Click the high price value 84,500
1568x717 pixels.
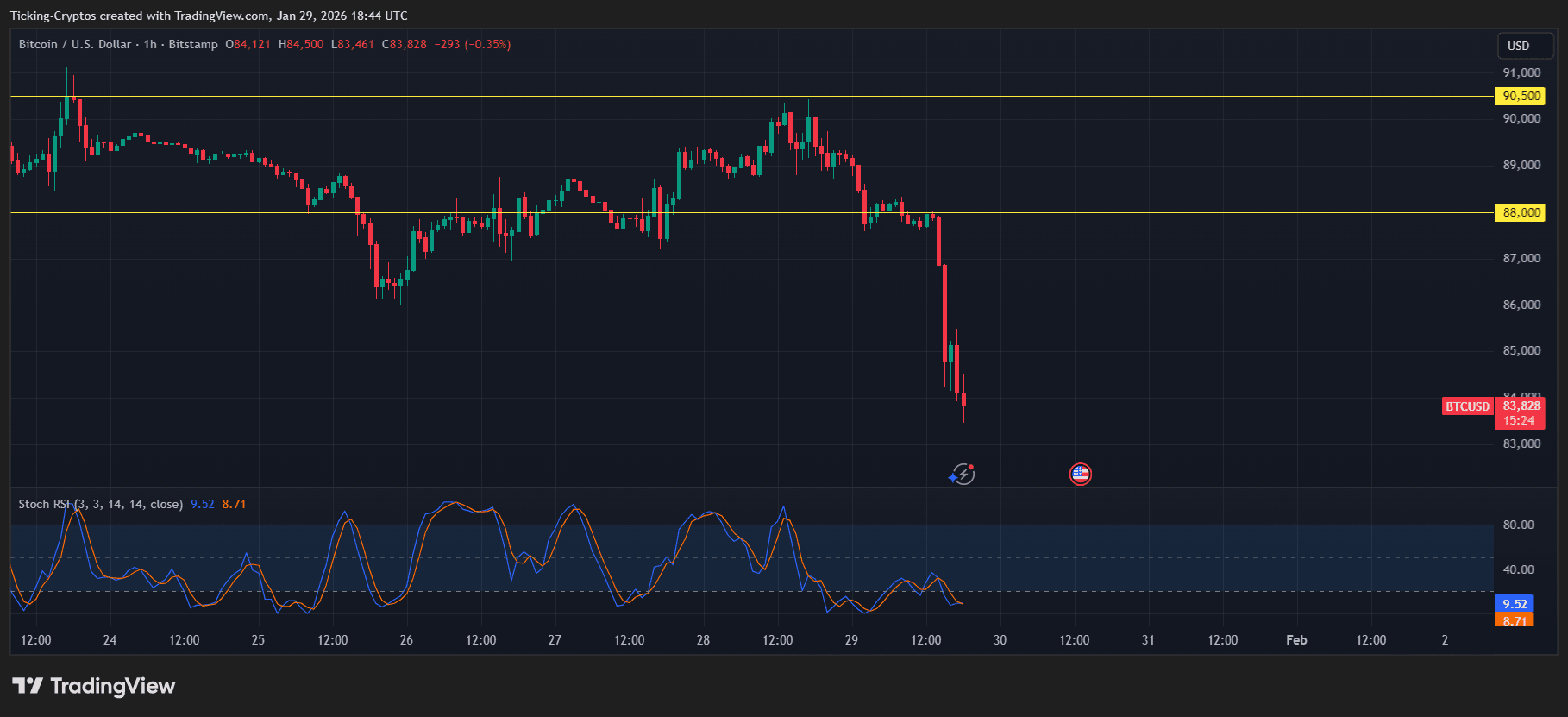305,44
